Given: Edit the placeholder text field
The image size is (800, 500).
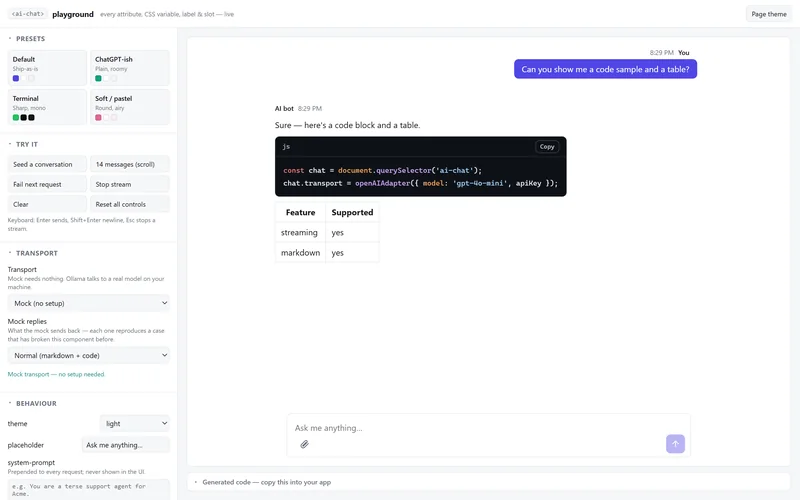Looking at the screenshot, I should [126, 445].
